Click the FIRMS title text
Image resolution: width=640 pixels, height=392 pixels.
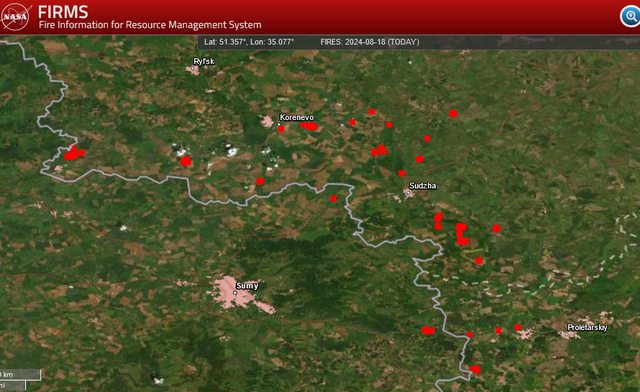63,12
